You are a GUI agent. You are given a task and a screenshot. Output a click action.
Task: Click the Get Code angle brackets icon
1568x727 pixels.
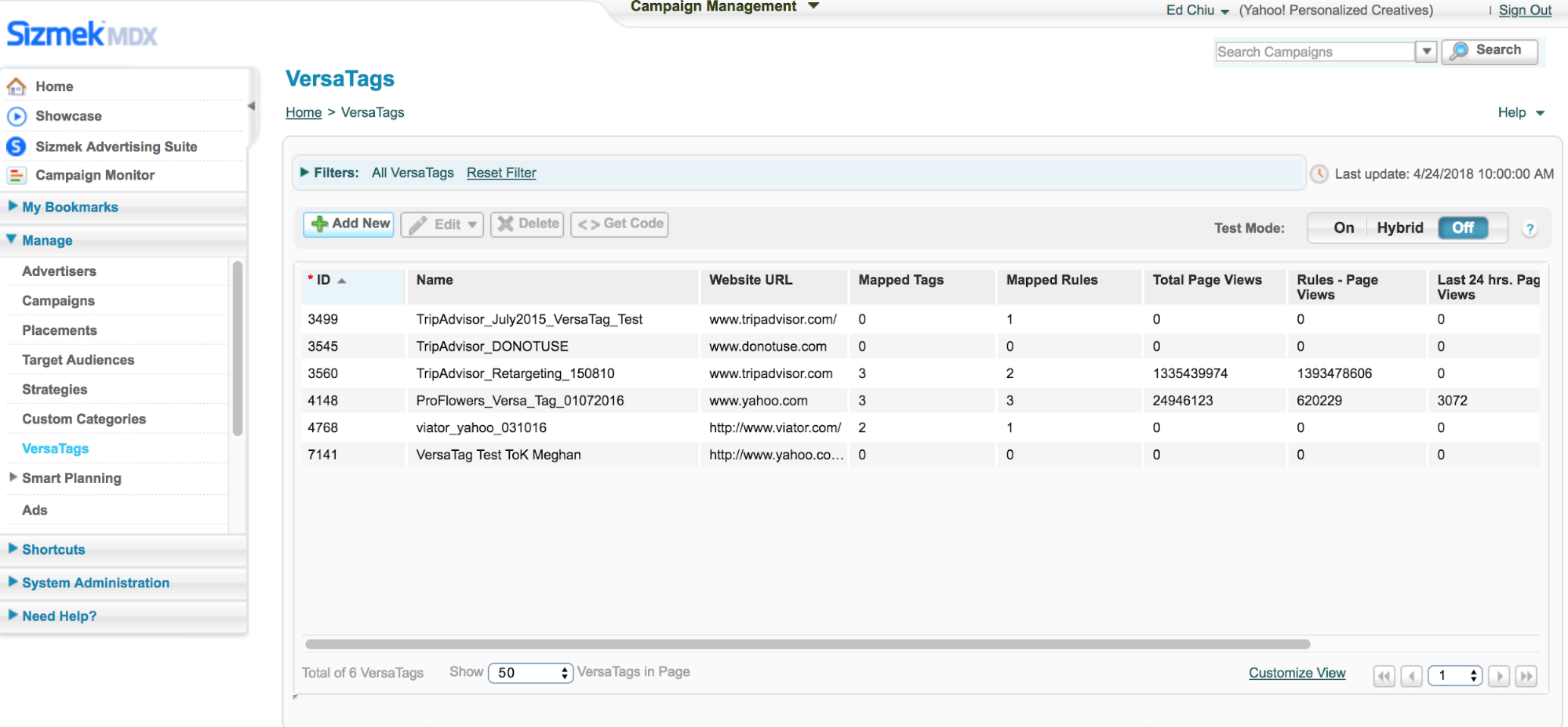click(x=589, y=224)
